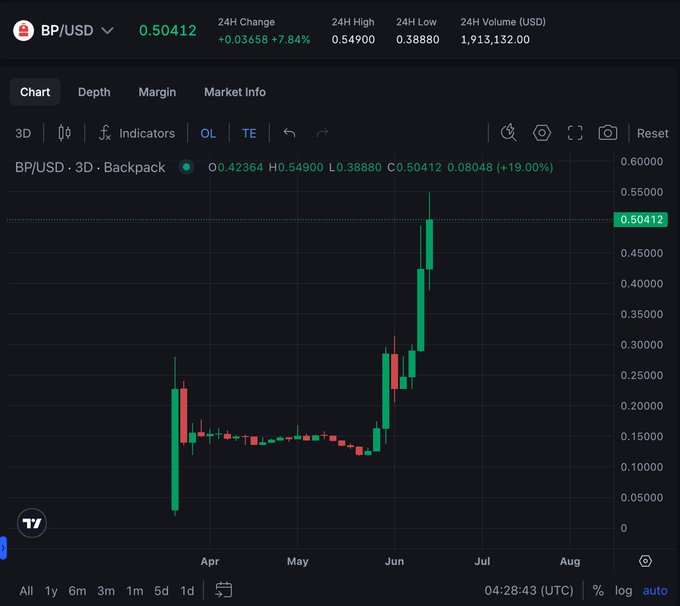Image resolution: width=680 pixels, height=606 pixels.
Task: Select the All time range
Action: pos(26,590)
